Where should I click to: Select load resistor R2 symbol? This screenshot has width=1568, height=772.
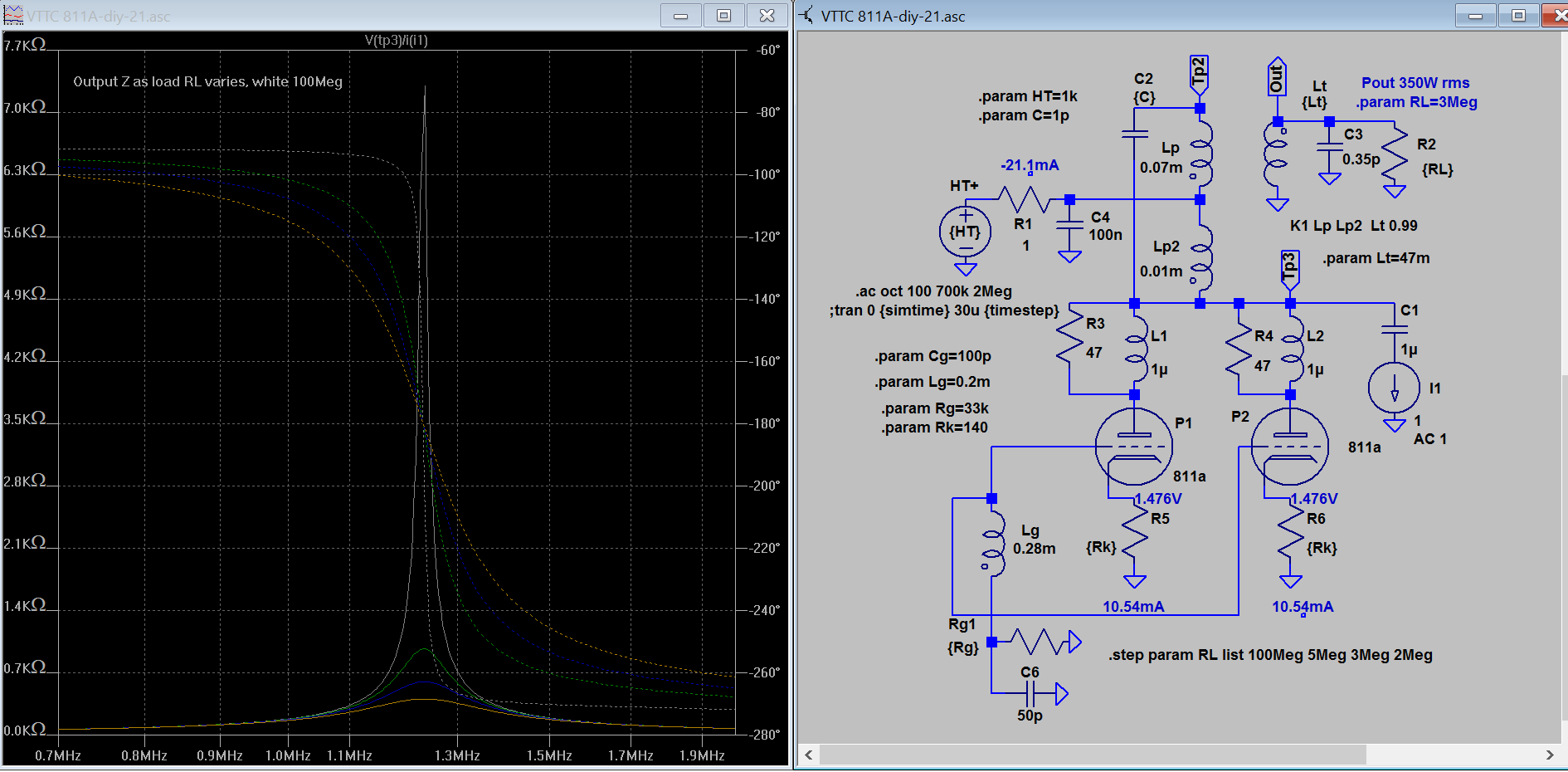point(1395,155)
